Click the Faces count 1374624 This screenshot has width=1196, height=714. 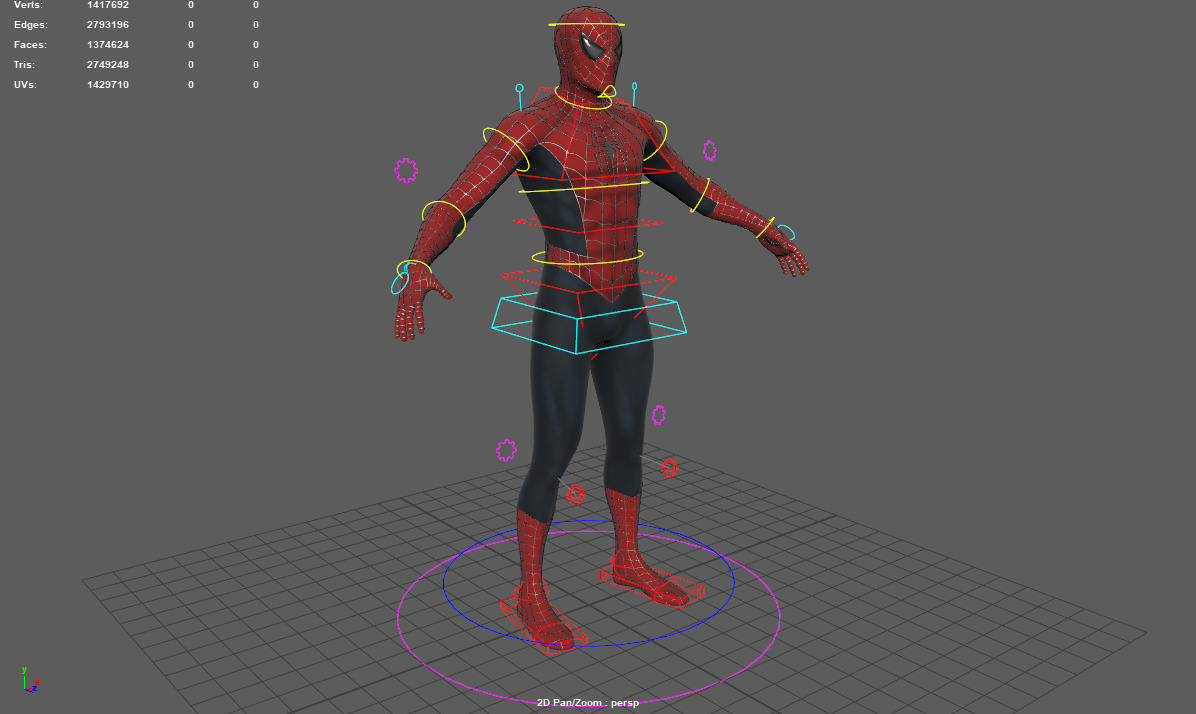[x=108, y=44]
